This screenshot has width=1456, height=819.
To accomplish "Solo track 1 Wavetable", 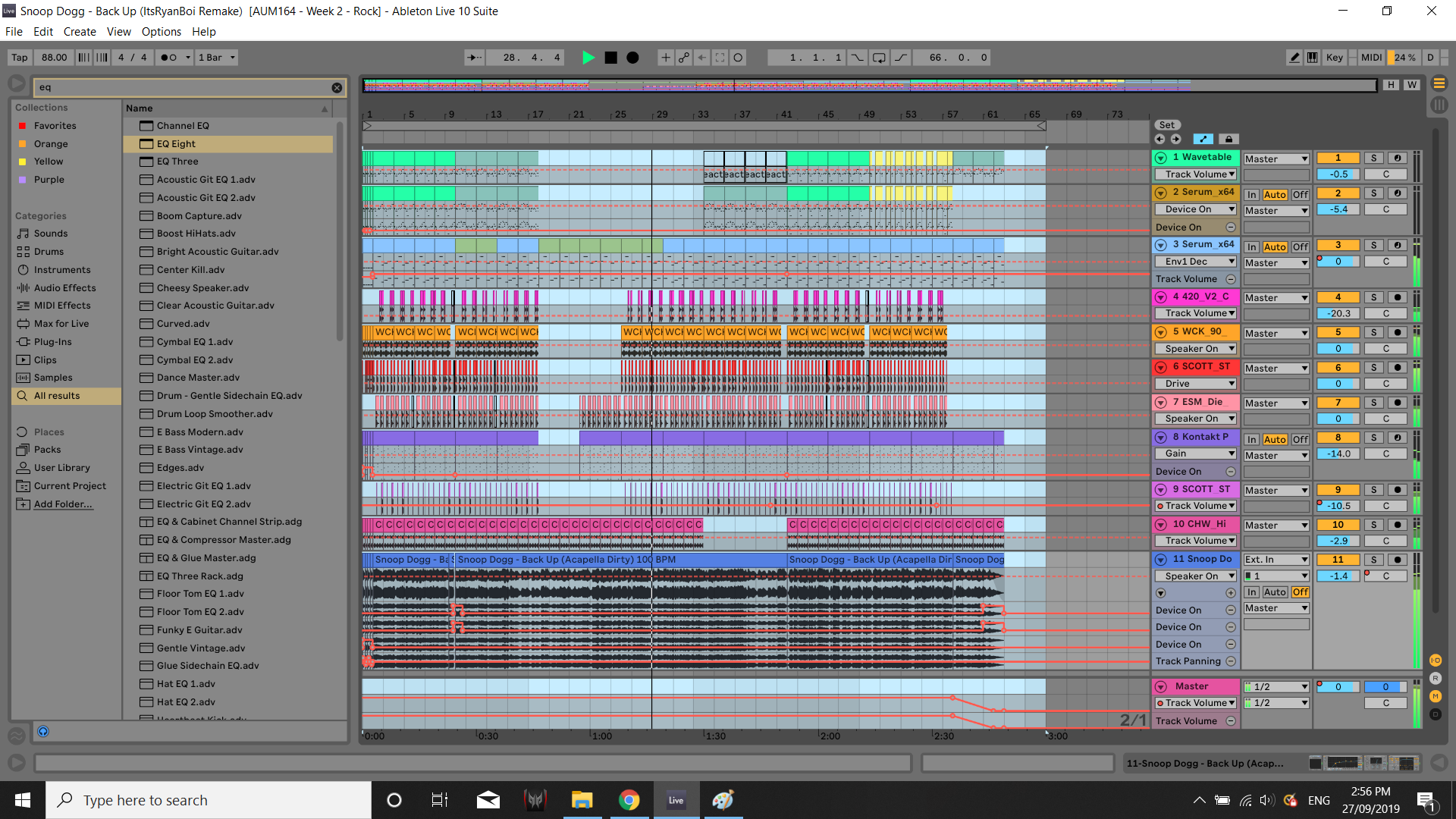I will 1373,158.
